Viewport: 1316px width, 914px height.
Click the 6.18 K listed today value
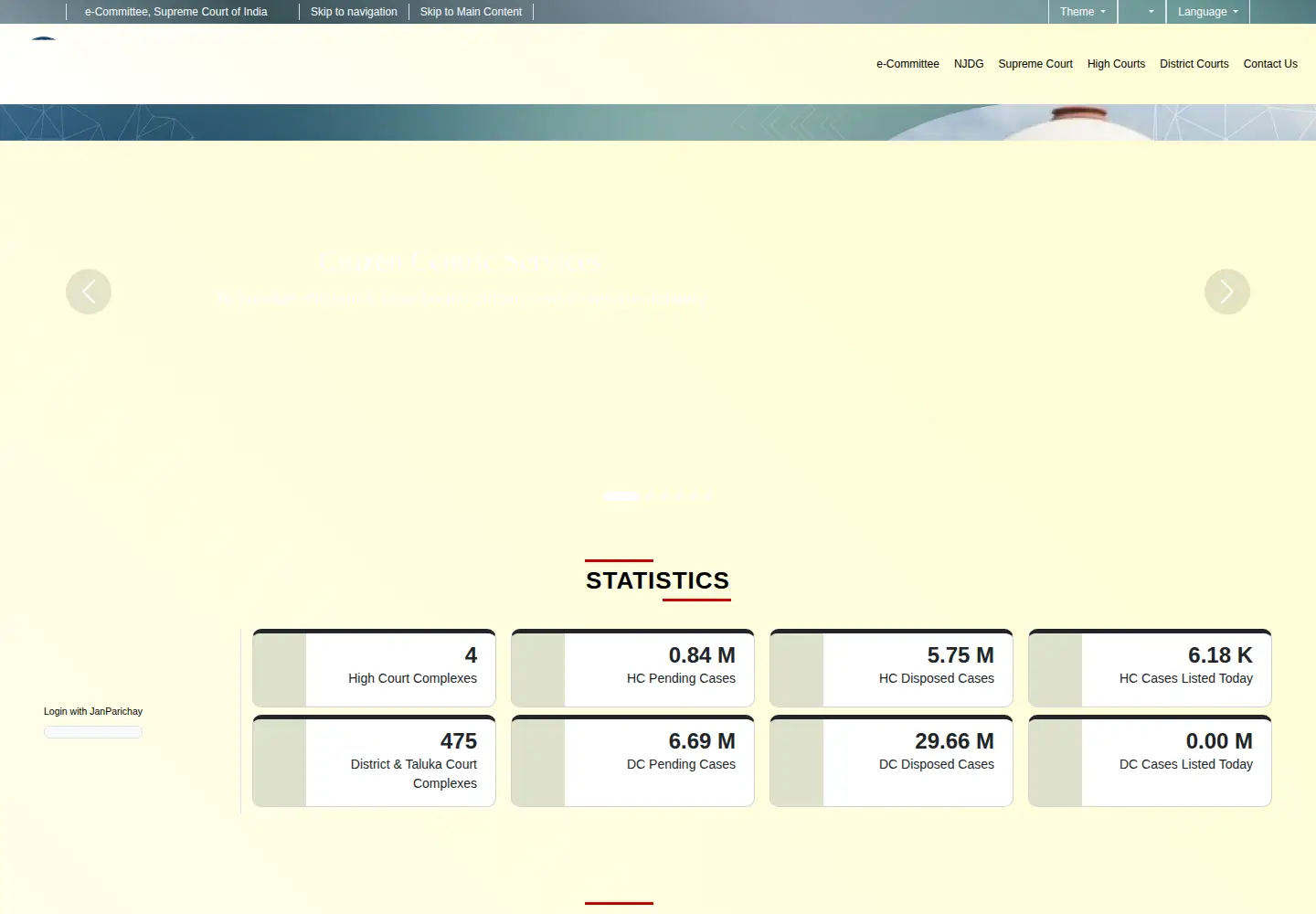1220,655
